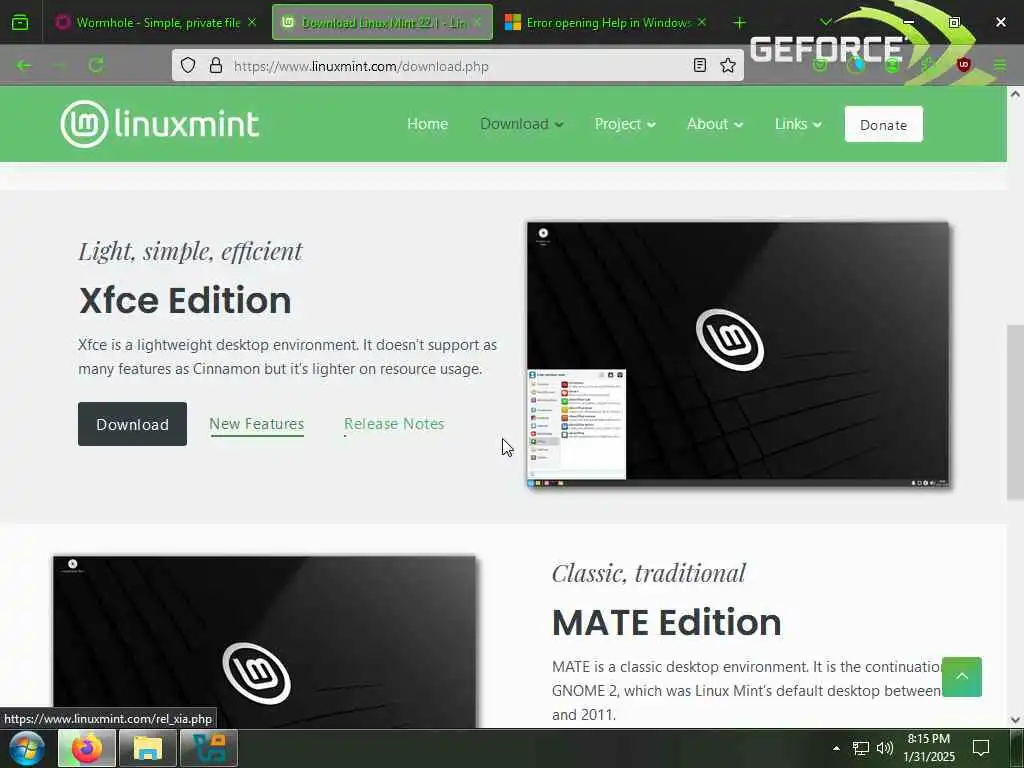
Task: Click the Donate button
Action: [884, 124]
